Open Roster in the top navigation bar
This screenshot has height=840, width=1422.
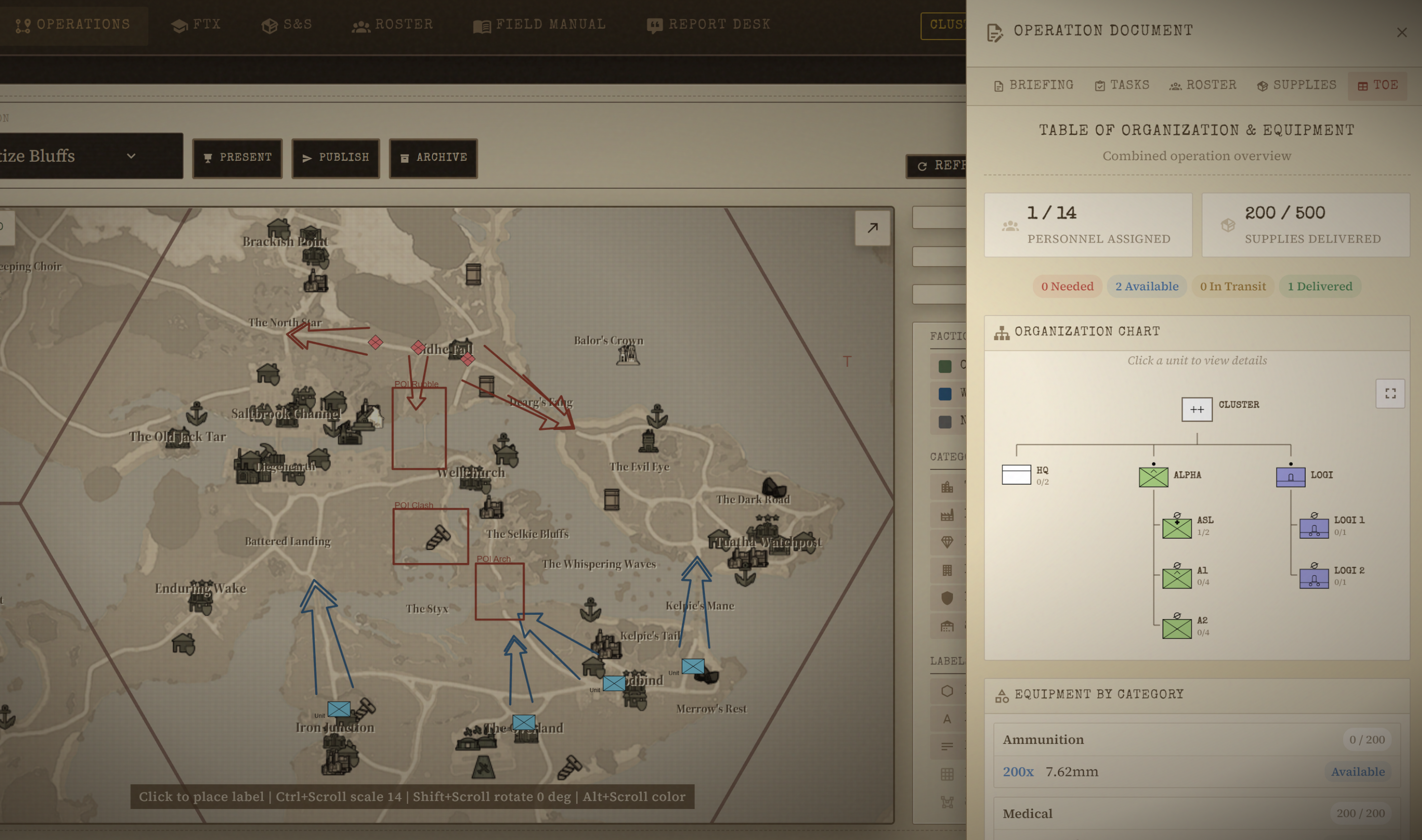tap(393, 25)
